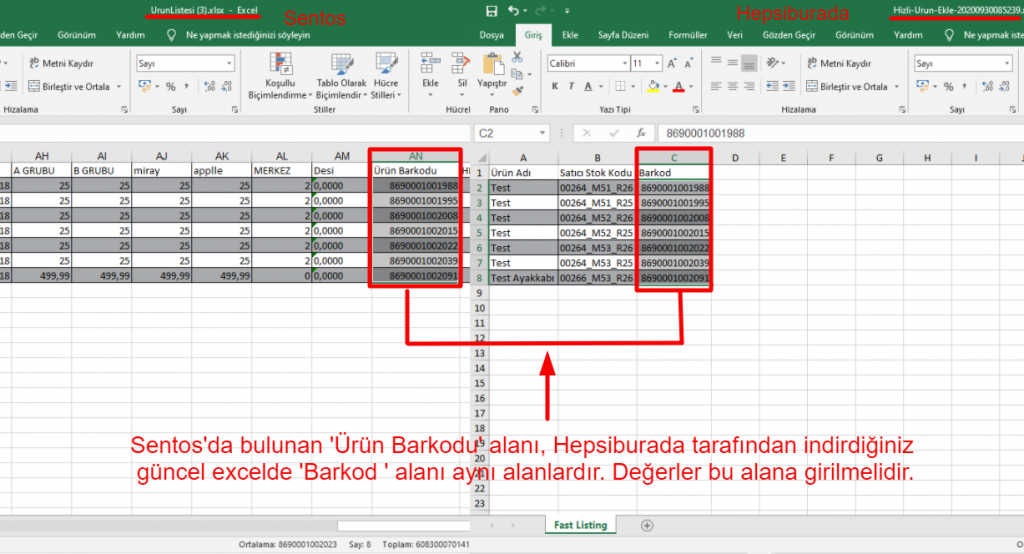Apply the yellow fill color bucket
This screenshot has width=1024, height=554.
(x=654, y=87)
